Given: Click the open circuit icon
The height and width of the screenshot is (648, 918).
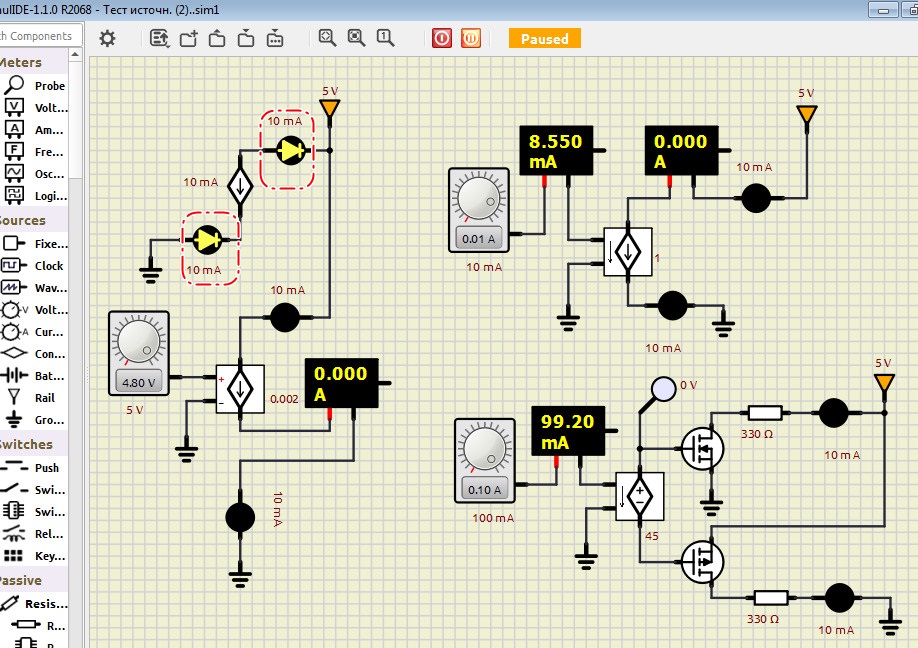Looking at the screenshot, I should coord(218,38).
